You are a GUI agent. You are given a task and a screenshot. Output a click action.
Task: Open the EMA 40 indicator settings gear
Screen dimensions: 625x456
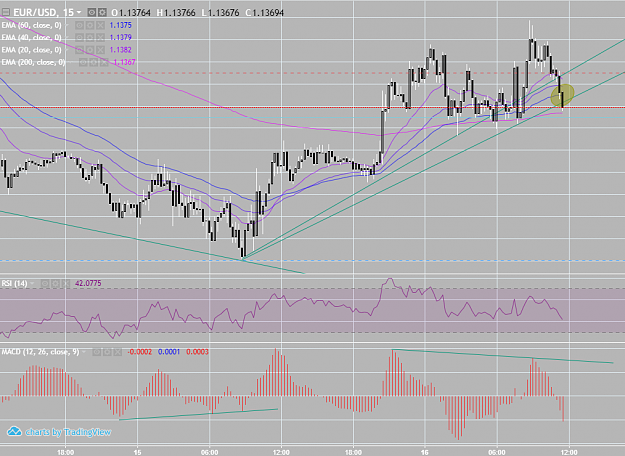point(90,38)
